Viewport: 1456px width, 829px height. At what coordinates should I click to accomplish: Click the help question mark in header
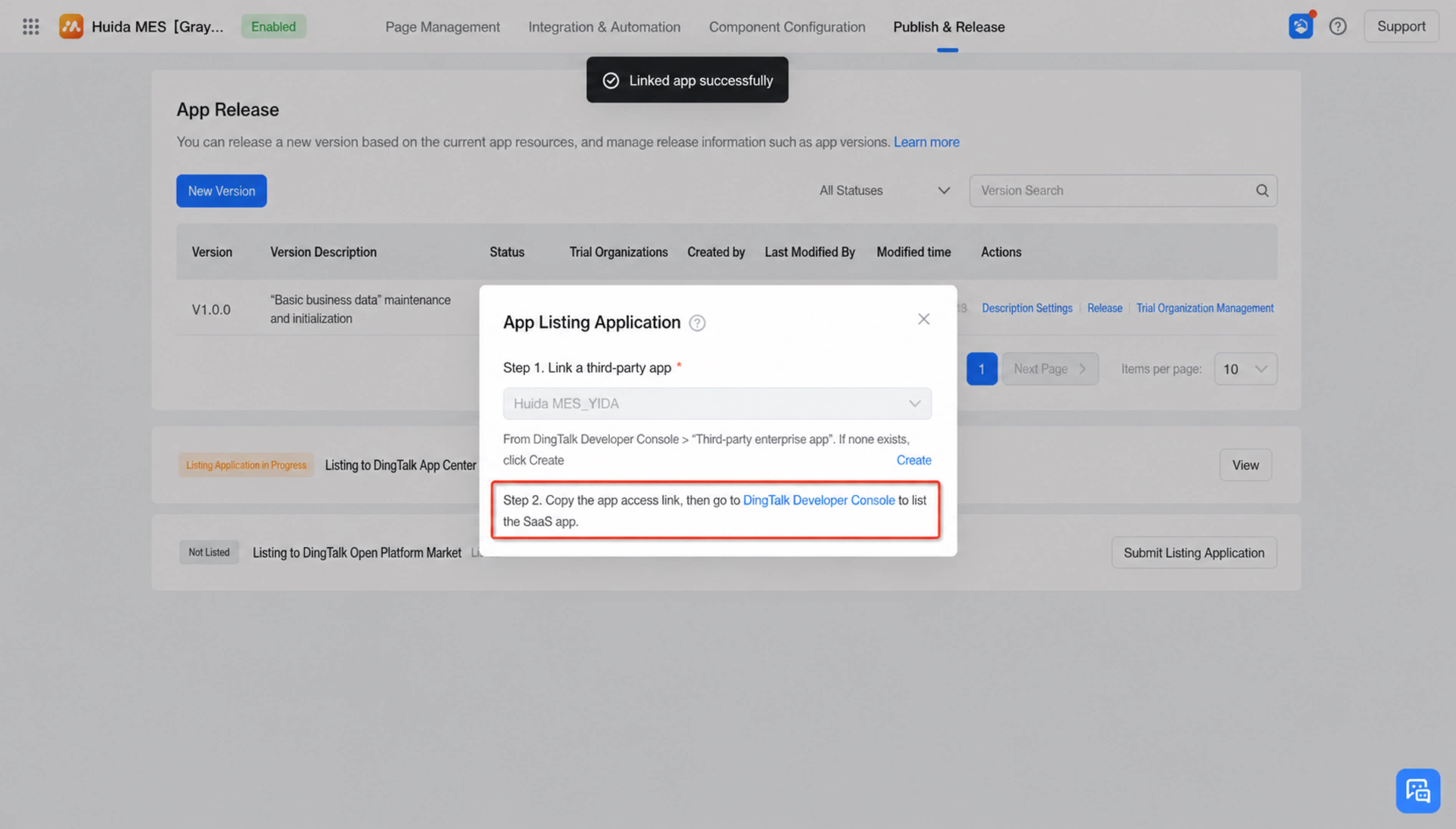(1337, 26)
